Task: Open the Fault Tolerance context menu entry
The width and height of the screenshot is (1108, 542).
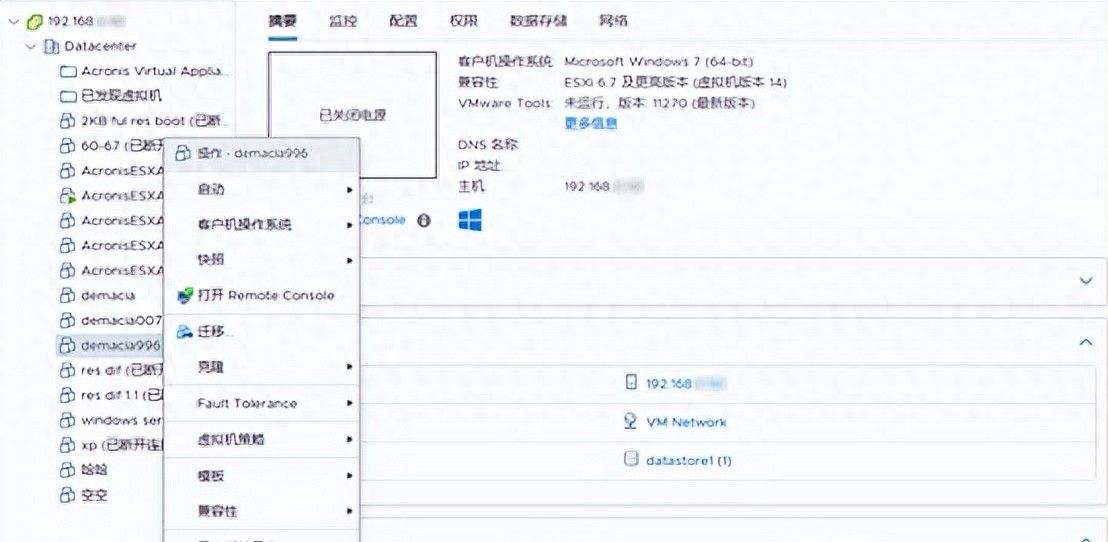Action: [x=262, y=403]
